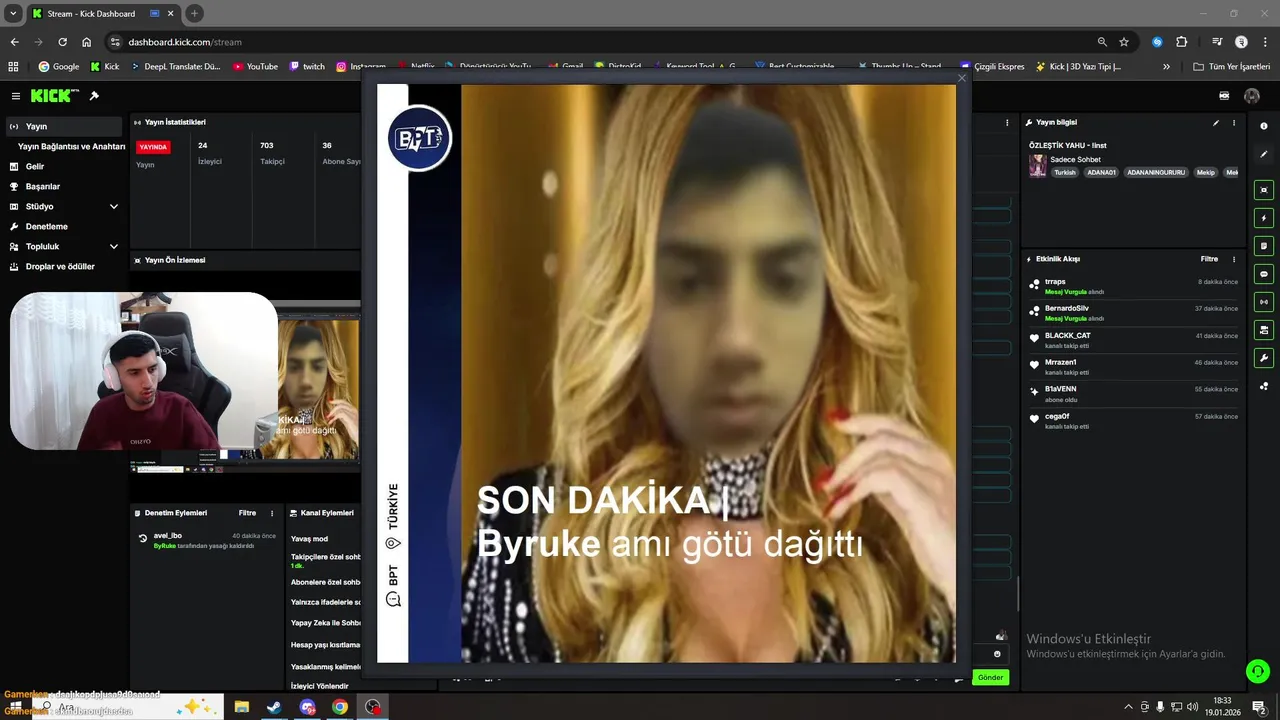This screenshot has height=720, width=1280.
Task: Toggle the stream preview widget icon in sidebar
Action: click(x=1264, y=190)
